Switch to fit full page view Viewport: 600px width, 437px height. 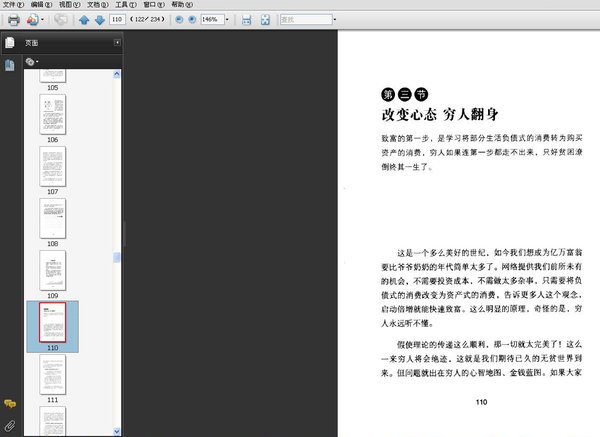click(264, 20)
